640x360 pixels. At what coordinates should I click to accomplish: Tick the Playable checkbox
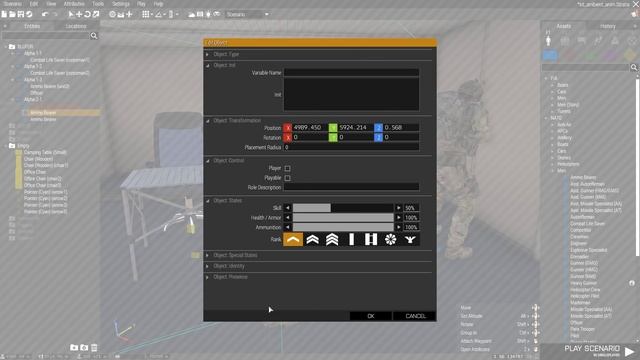point(287,178)
